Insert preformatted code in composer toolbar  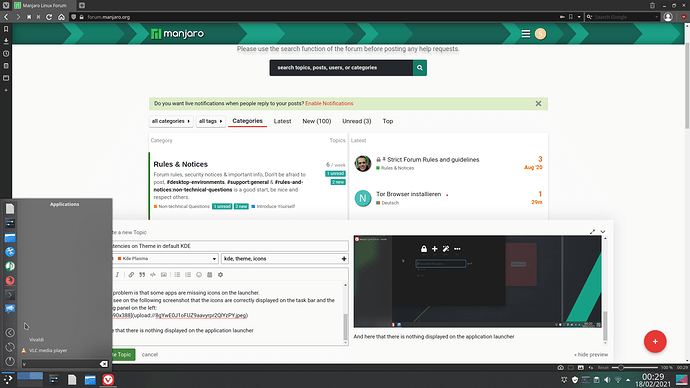pyautogui.click(x=153, y=275)
